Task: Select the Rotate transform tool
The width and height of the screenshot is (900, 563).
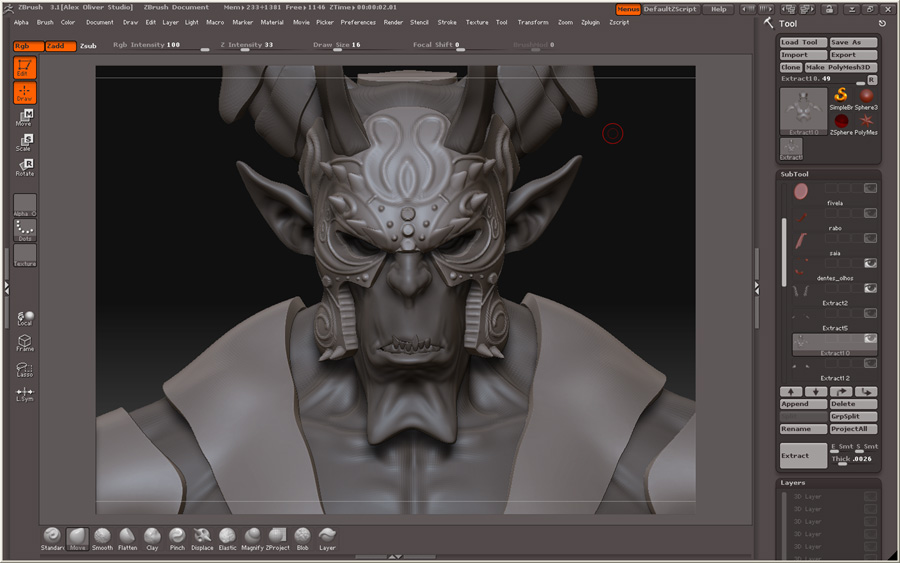Action: (25, 168)
